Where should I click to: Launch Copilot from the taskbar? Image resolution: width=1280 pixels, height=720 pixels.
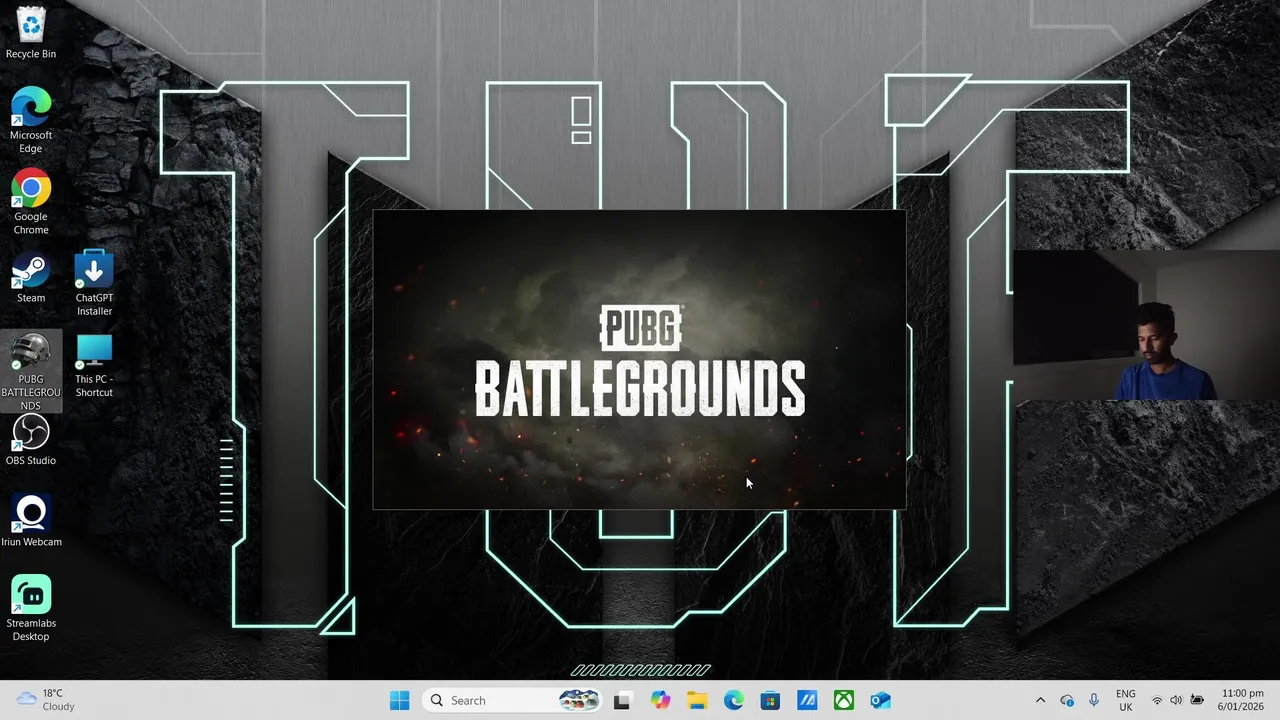tap(660, 700)
